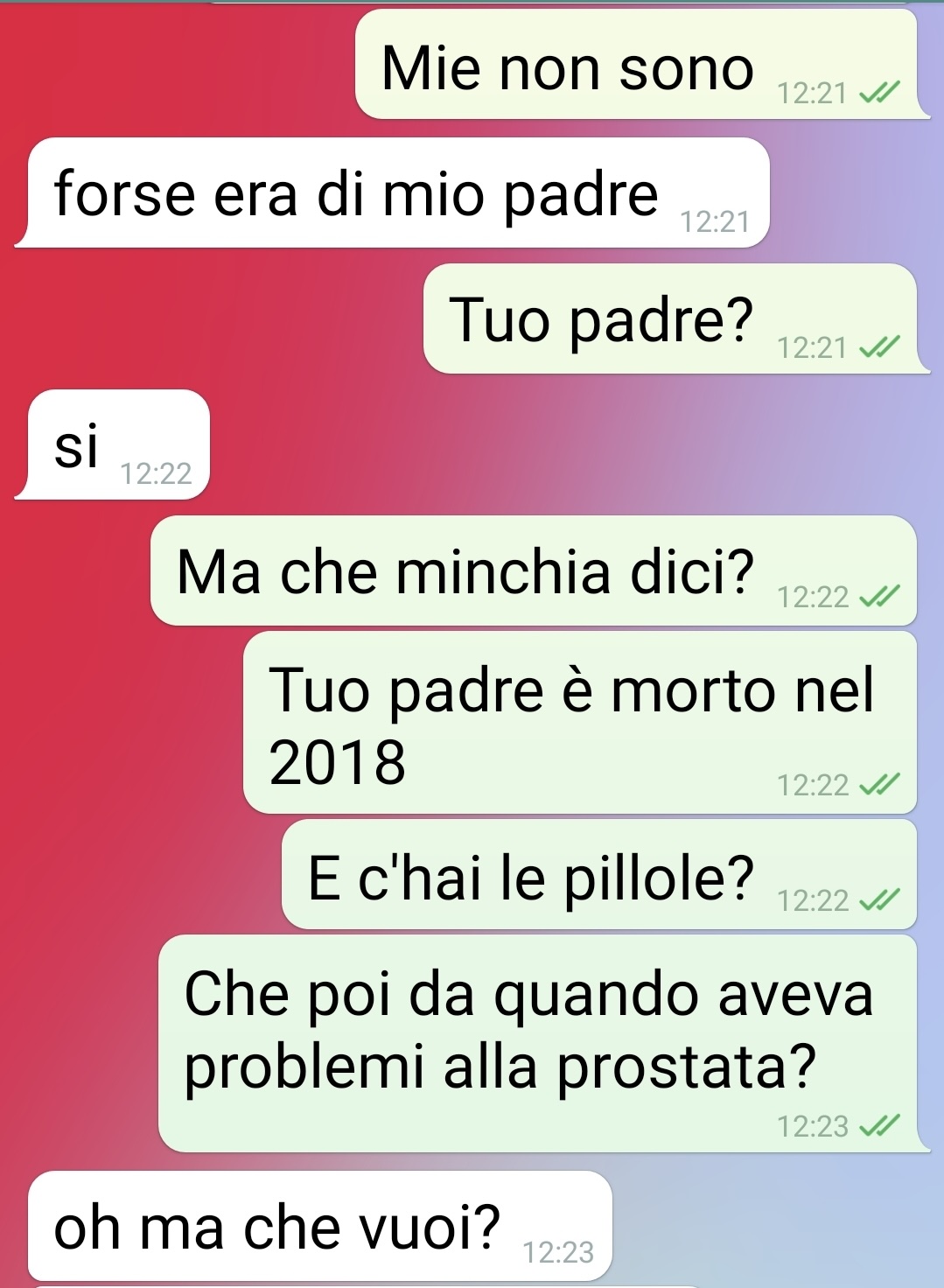Tap the 'E c'hai le pillole?' message

point(599,874)
